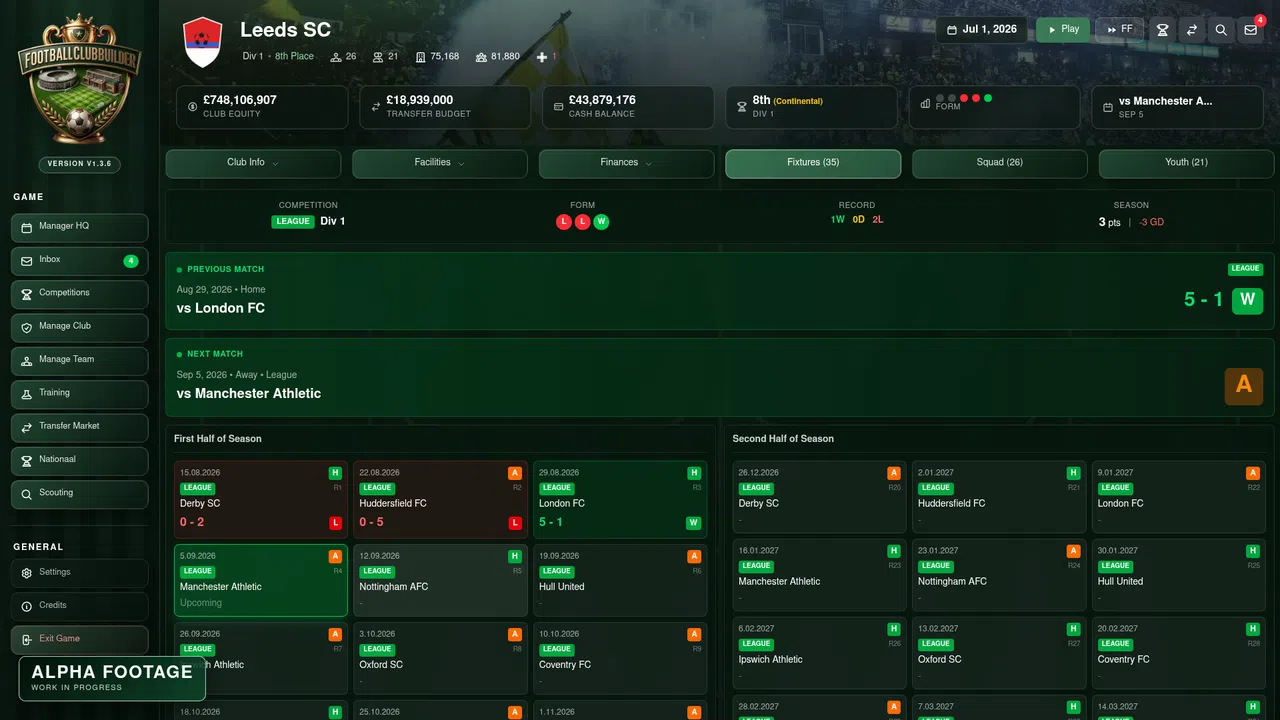This screenshot has height=720, width=1280.
Task: Select the 15.08.2026 Derby SC fixture
Action: (261, 500)
